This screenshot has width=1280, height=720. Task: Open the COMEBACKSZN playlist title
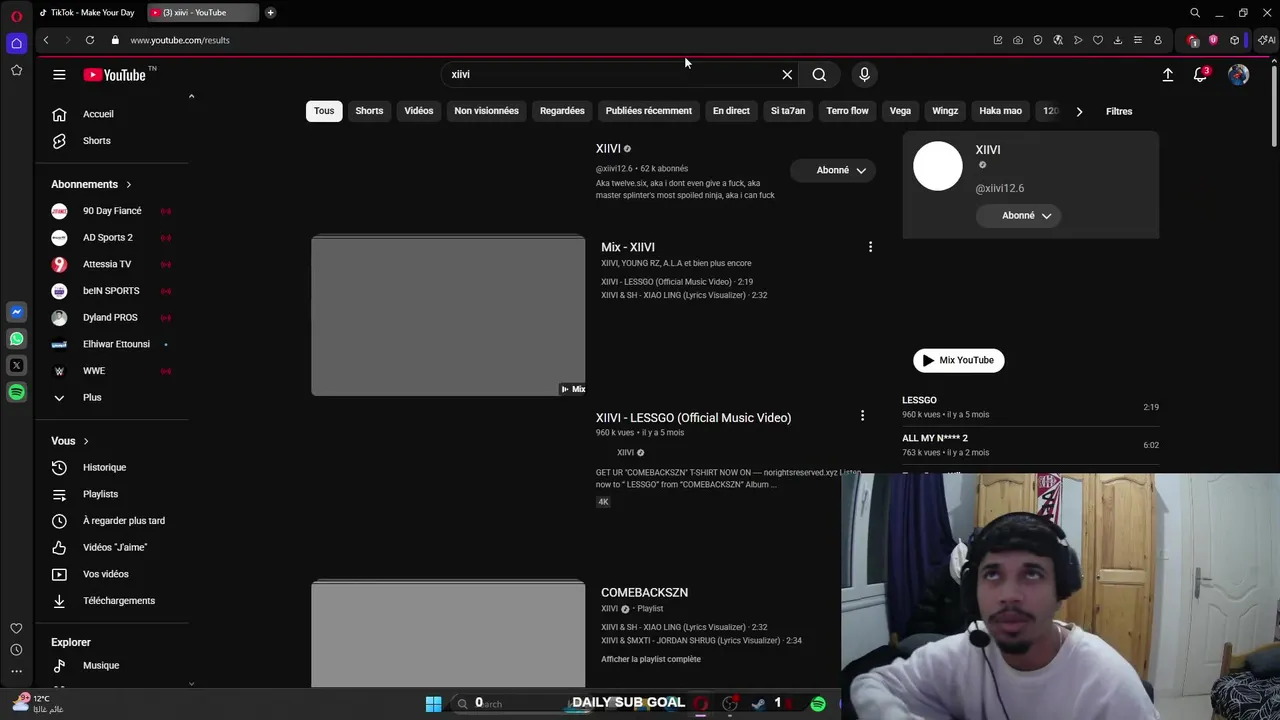click(644, 592)
